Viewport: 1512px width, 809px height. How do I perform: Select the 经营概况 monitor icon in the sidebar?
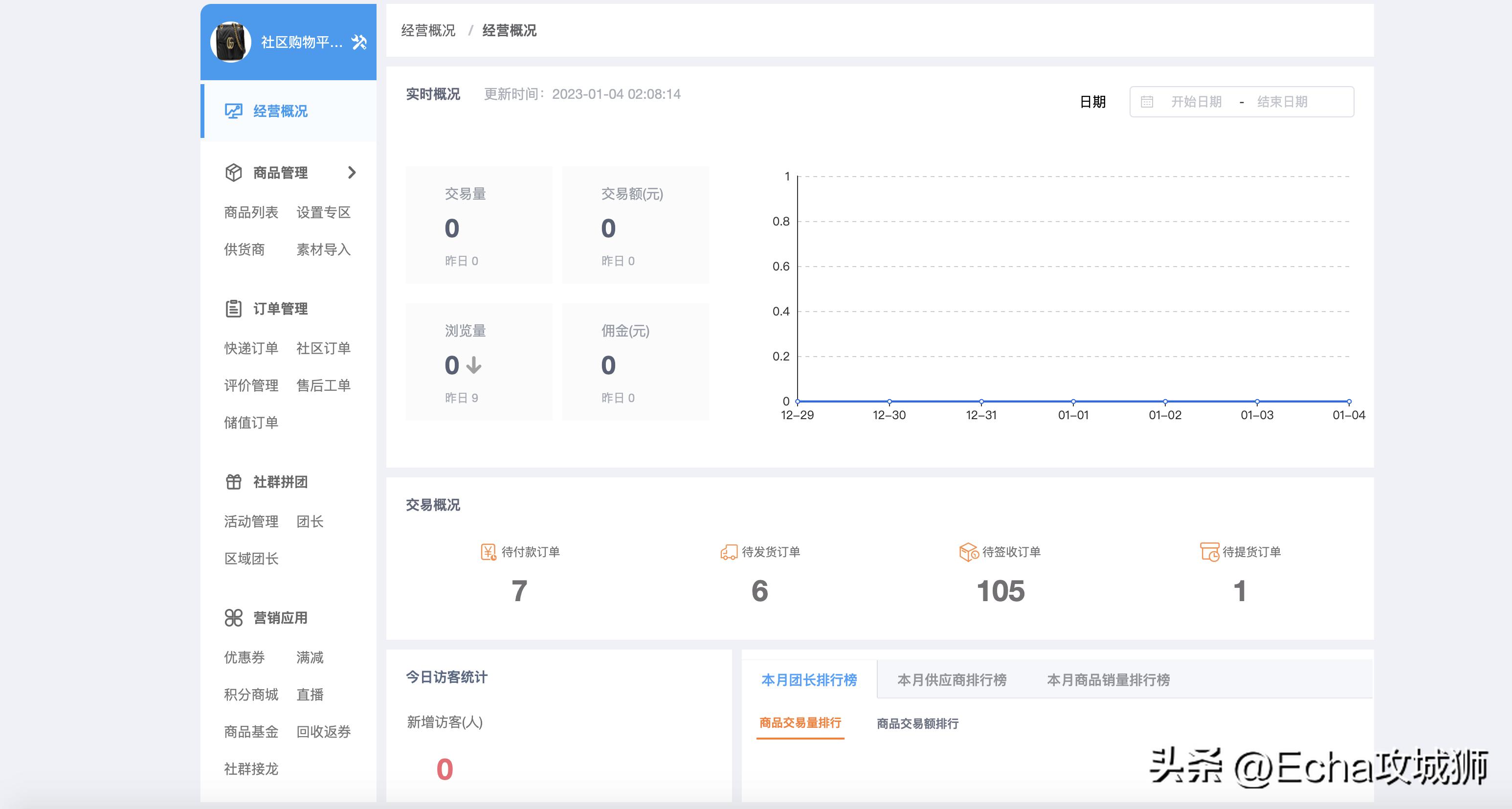tap(234, 111)
